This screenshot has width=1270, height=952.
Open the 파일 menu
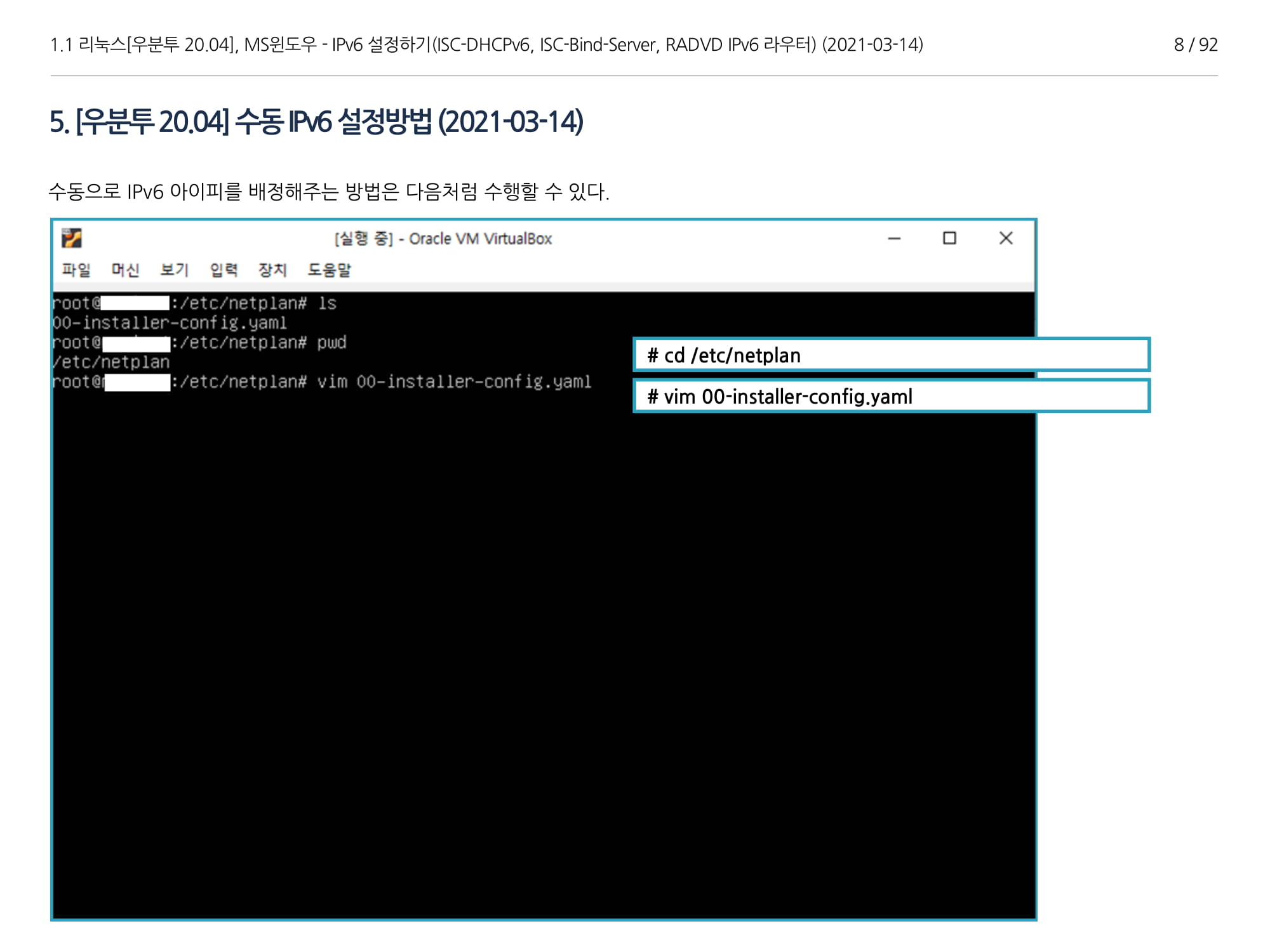click(76, 270)
